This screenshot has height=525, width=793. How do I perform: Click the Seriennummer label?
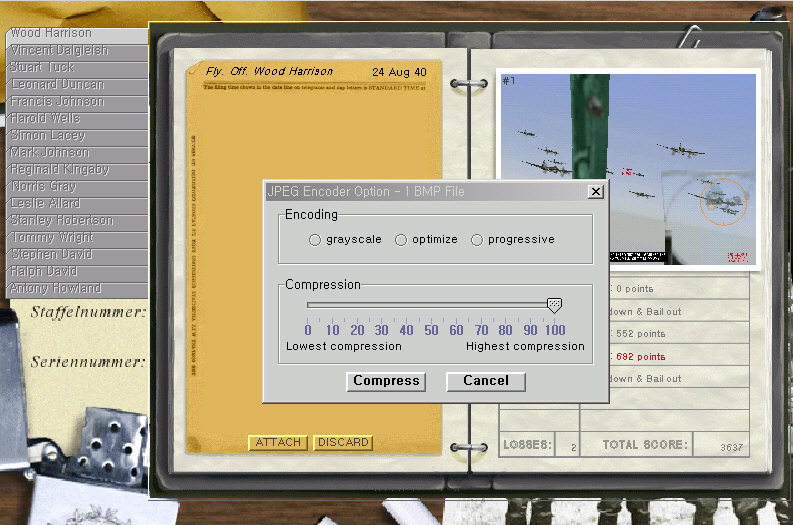click(x=88, y=362)
